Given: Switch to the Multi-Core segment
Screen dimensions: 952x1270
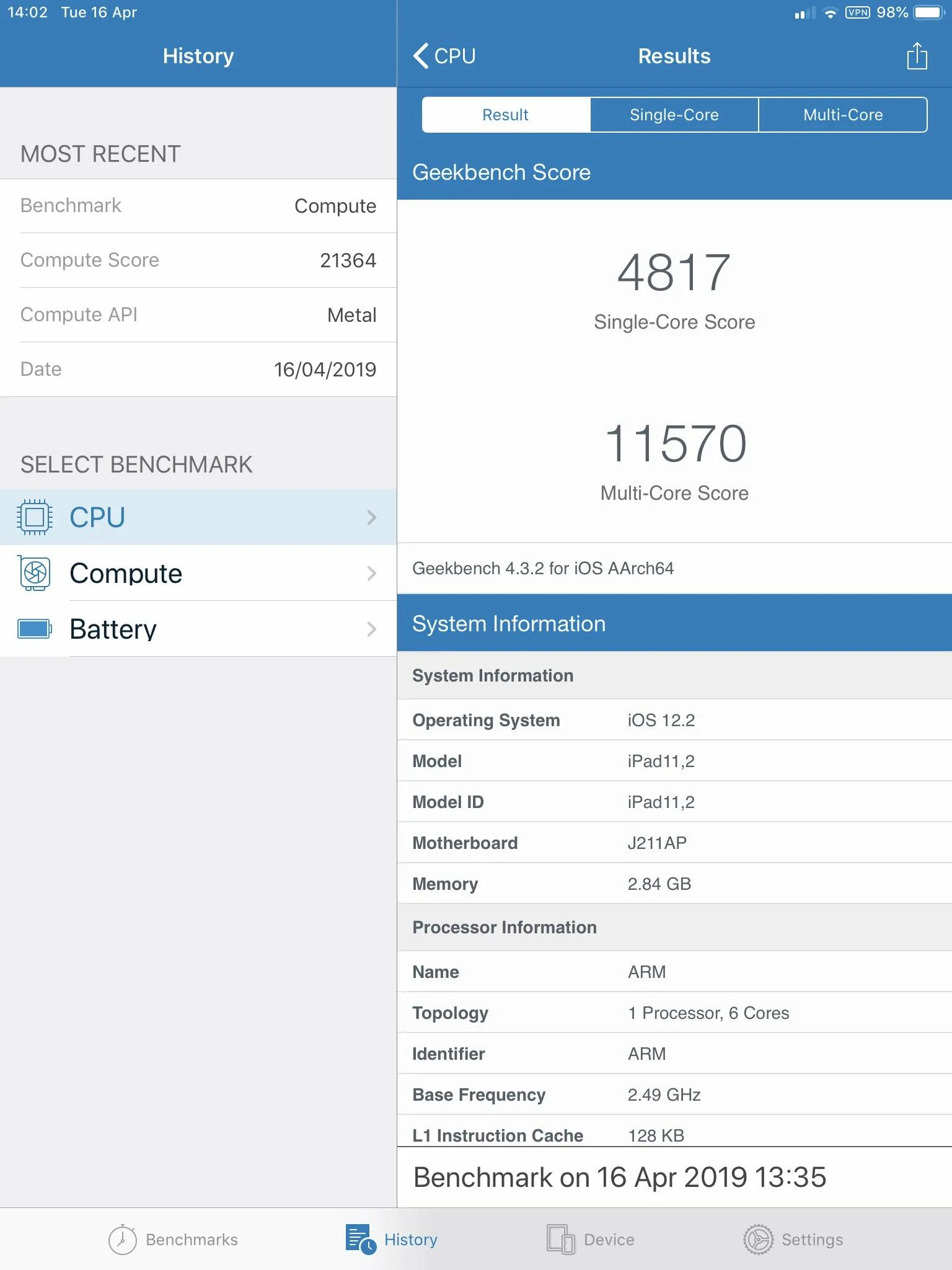Looking at the screenshot, I should click(x=843, y=115).
